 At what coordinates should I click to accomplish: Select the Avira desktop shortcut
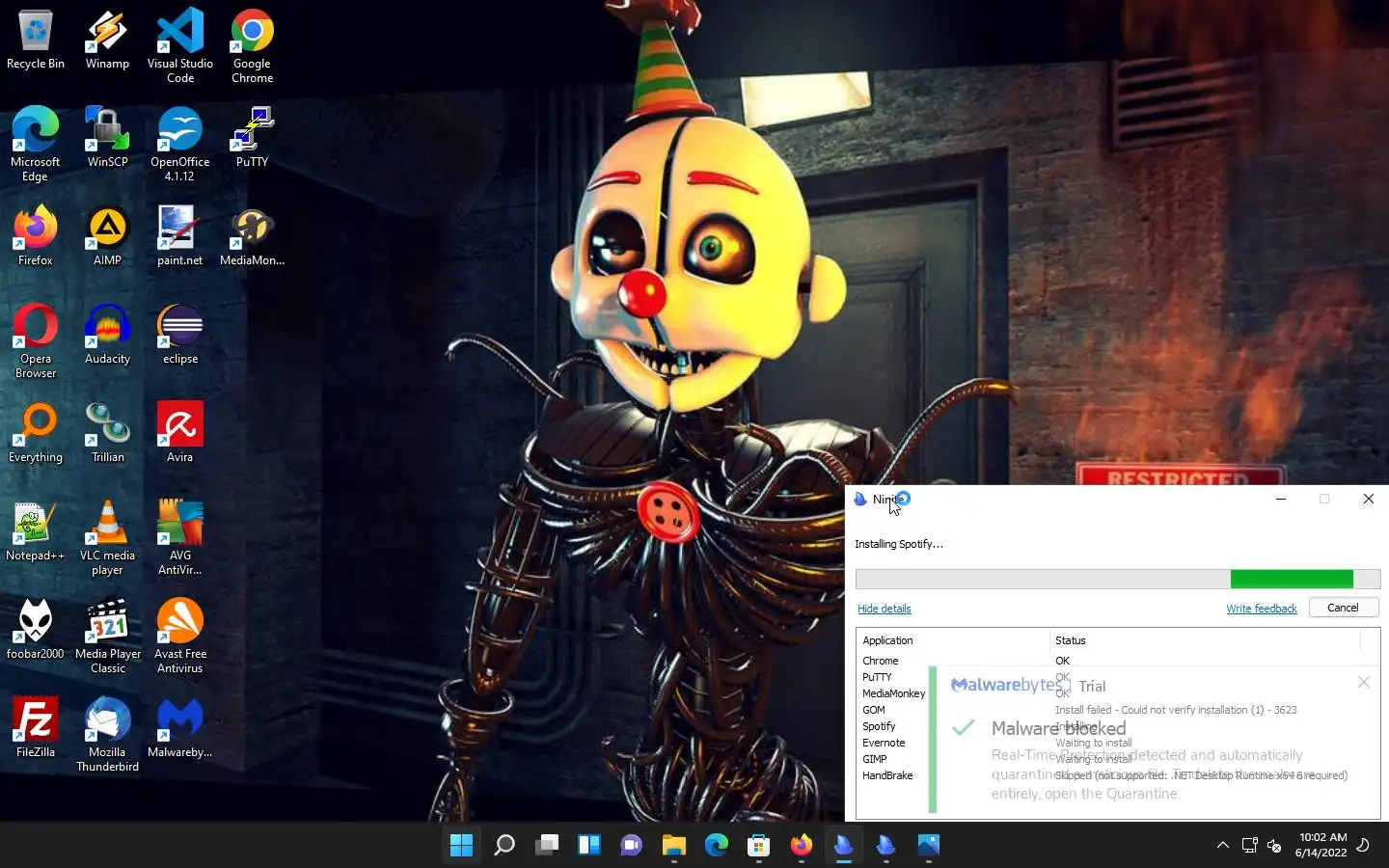(180, 433)
